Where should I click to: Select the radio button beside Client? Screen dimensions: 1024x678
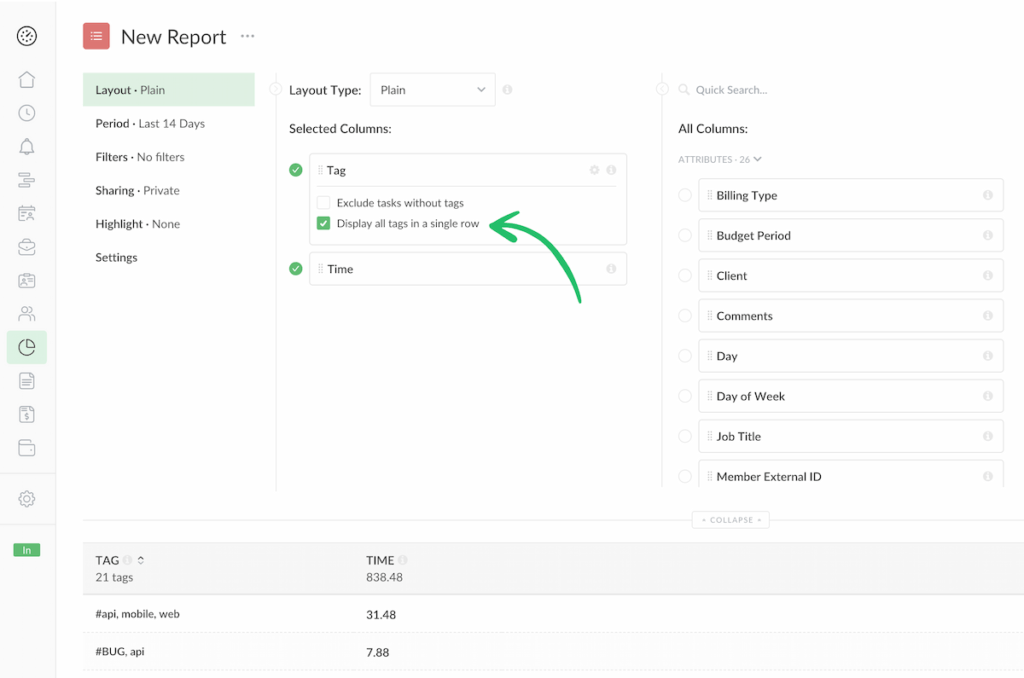click(685, 275)
